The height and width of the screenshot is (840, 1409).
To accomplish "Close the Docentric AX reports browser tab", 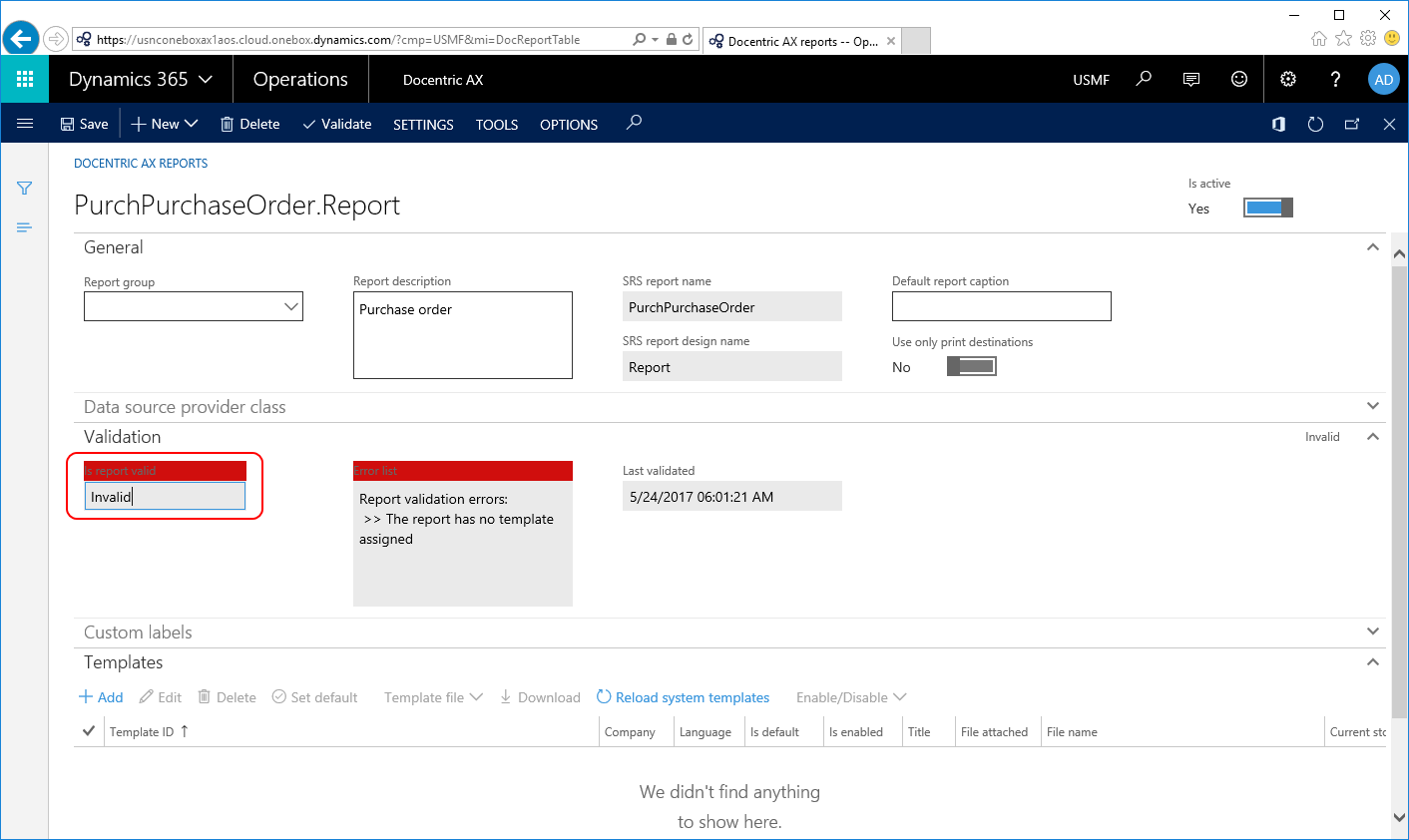I will (891, 41).
